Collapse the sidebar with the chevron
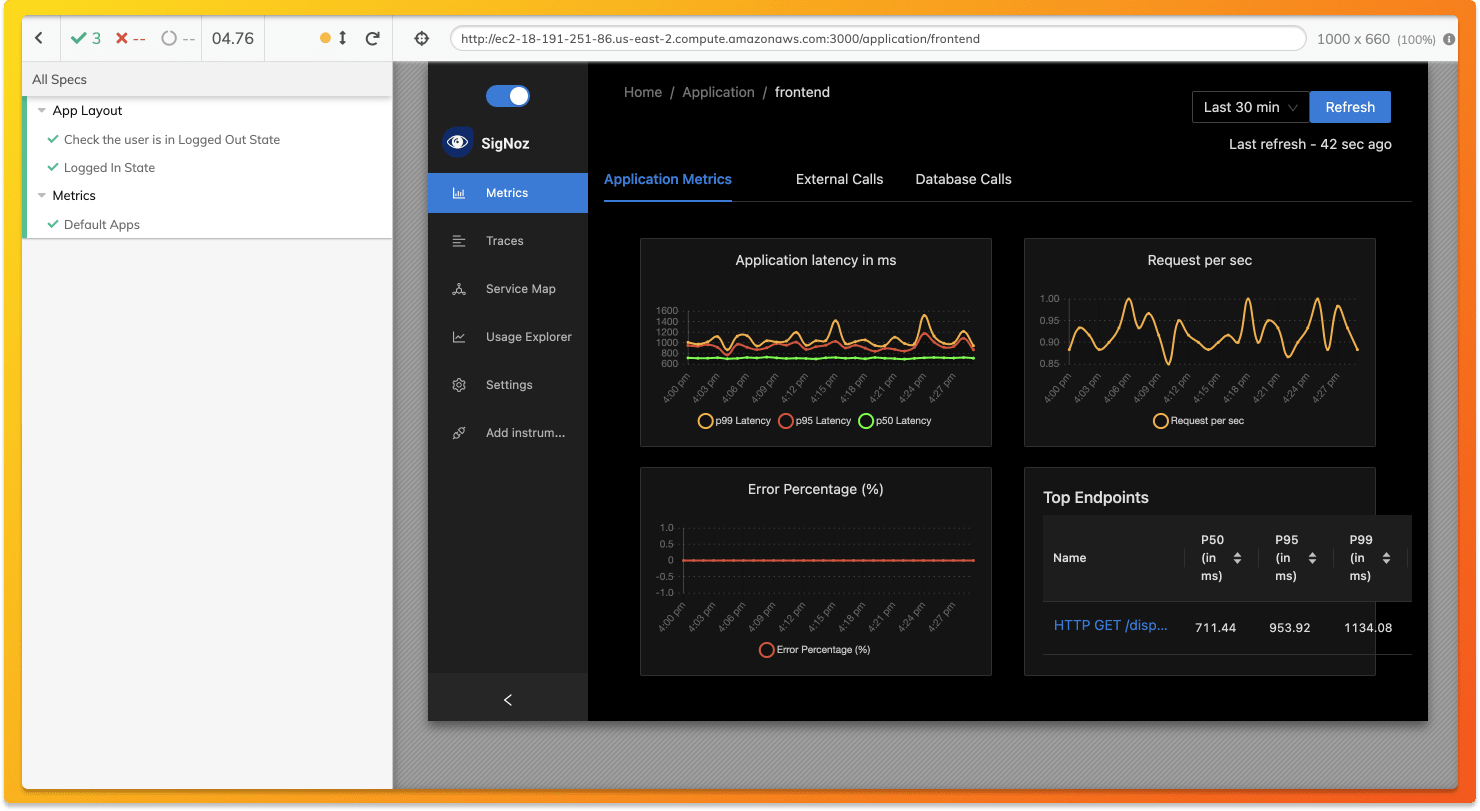Viewport: 1480px width, 811px height. click(x=508, y=700)
